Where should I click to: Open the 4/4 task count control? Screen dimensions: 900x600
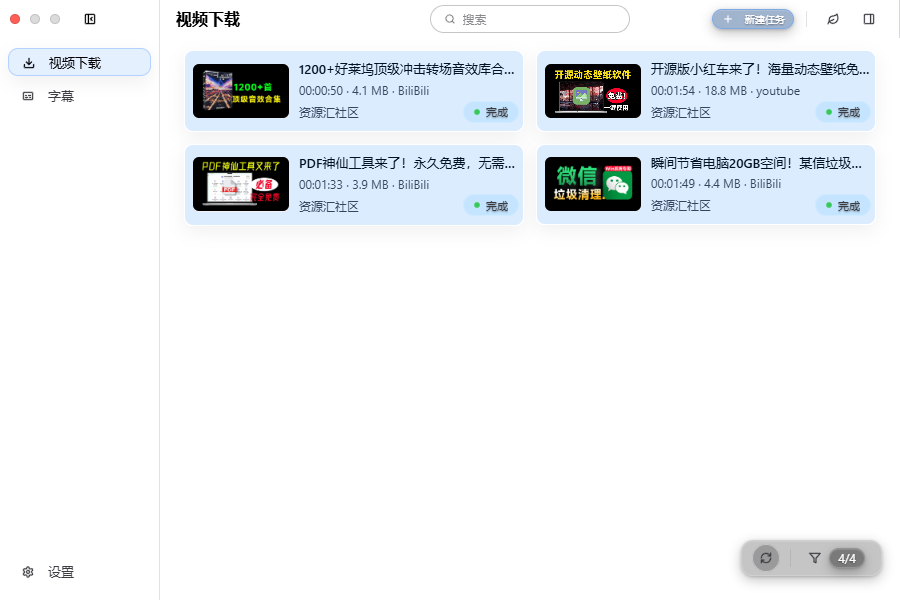(x=846, y=558)
